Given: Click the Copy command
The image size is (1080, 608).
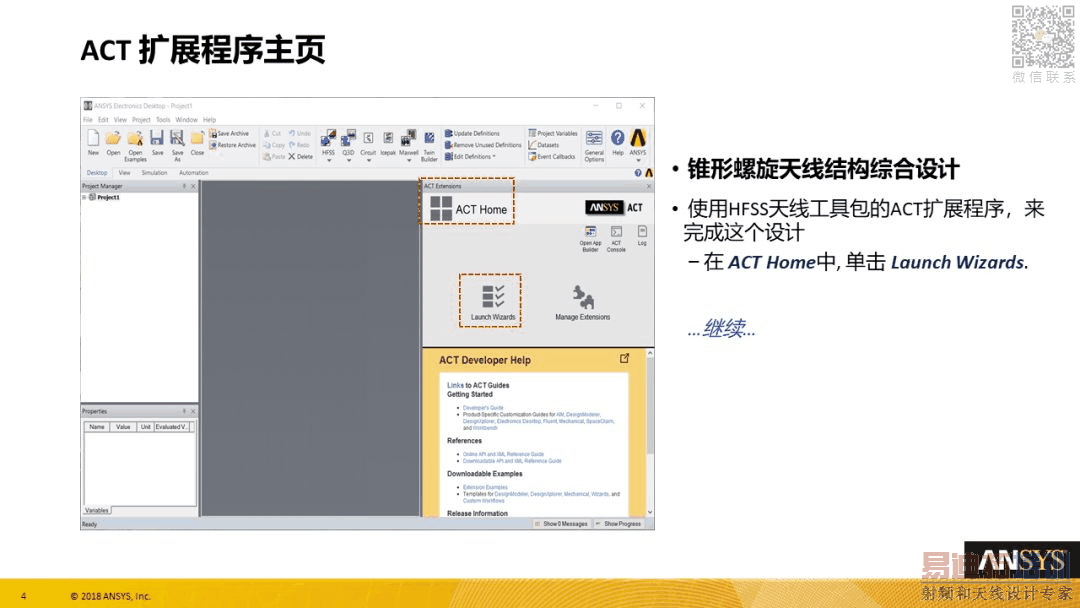Looking at the screenshot, I should click(274, 145).
